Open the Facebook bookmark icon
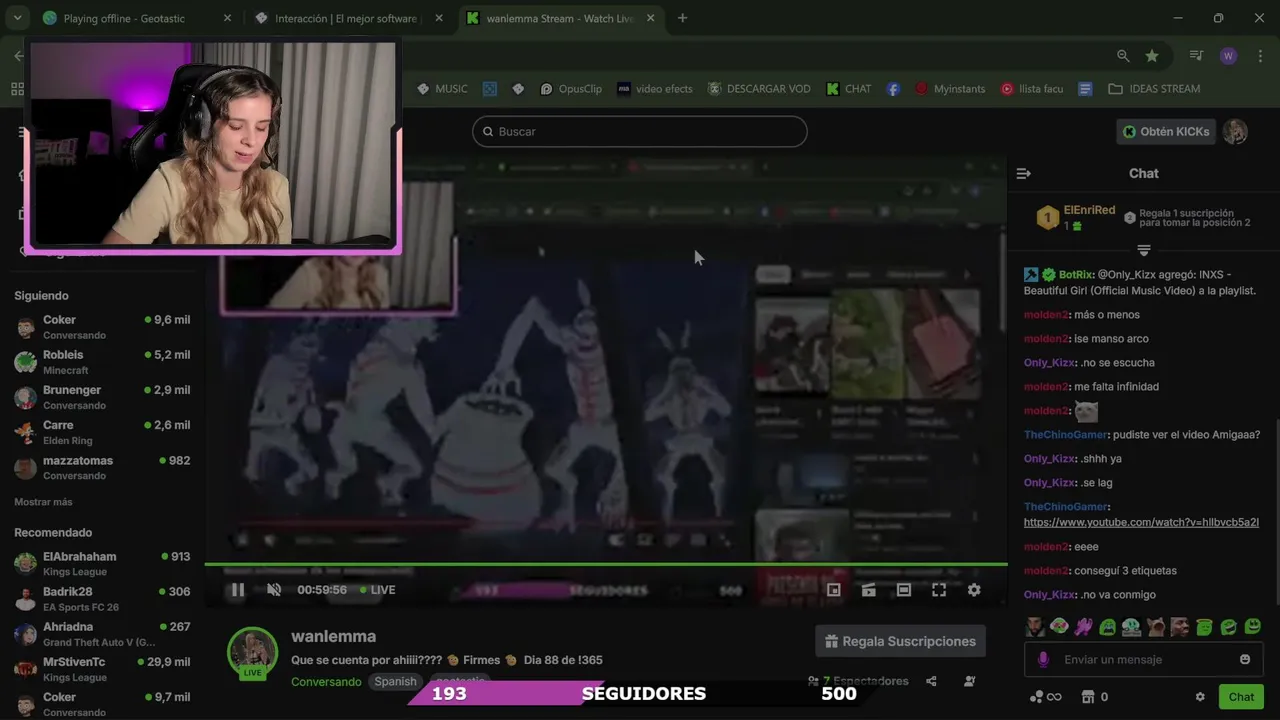The image size is (1280, 720). (x=893, y=88)
